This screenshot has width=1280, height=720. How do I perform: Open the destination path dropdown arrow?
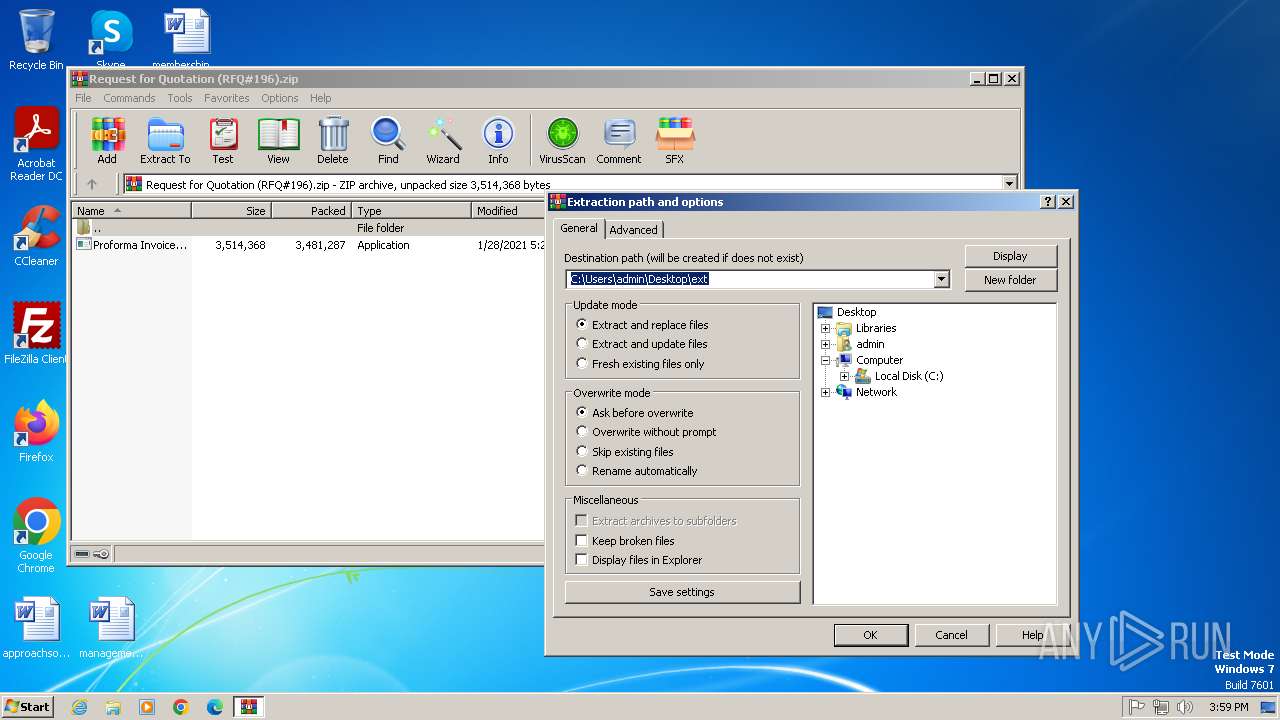pyautogui.click(x=941, y=280)
